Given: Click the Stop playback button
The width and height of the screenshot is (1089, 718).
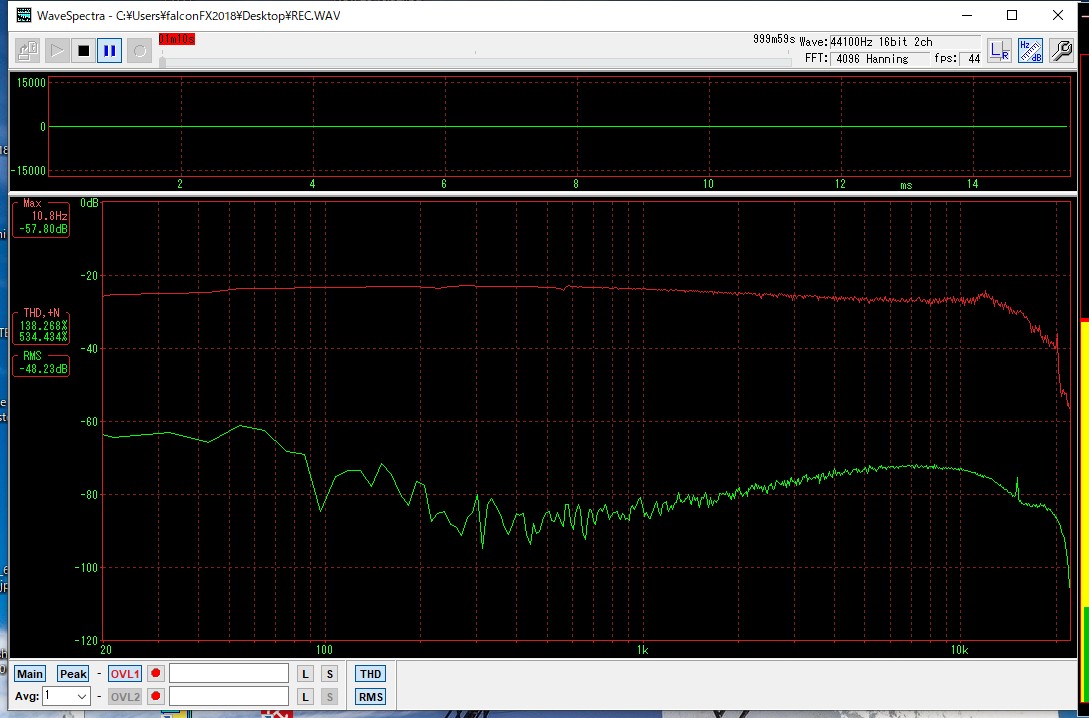Looking at the screenshot, I should pos(83,50).
